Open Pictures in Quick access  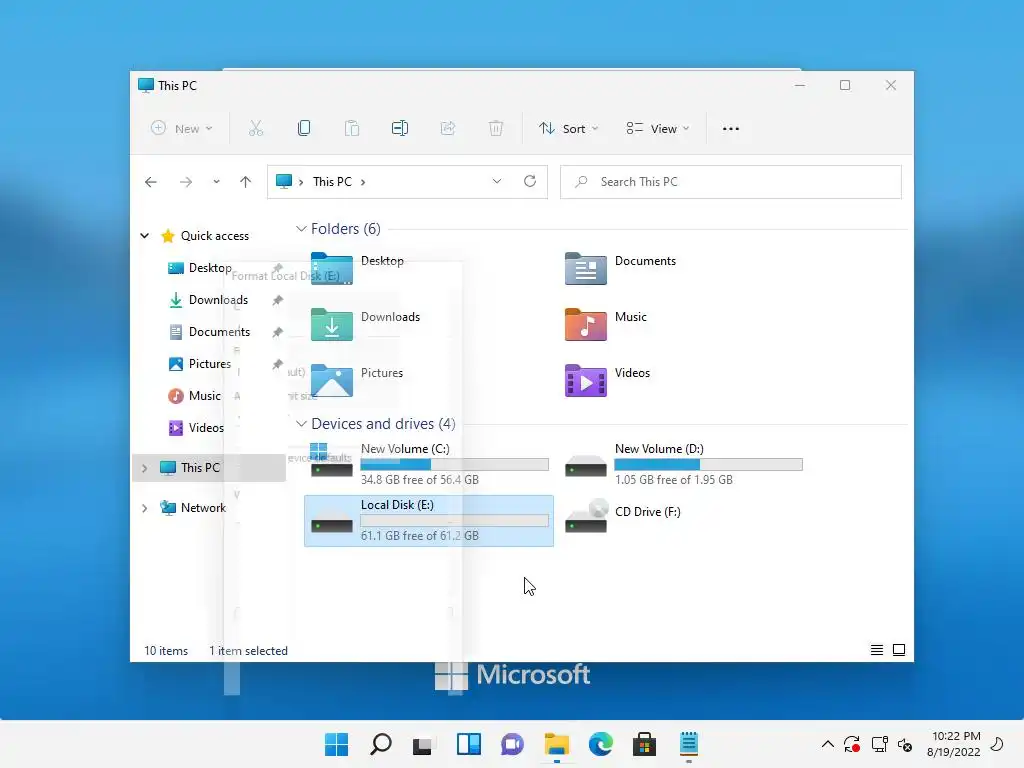209,364
